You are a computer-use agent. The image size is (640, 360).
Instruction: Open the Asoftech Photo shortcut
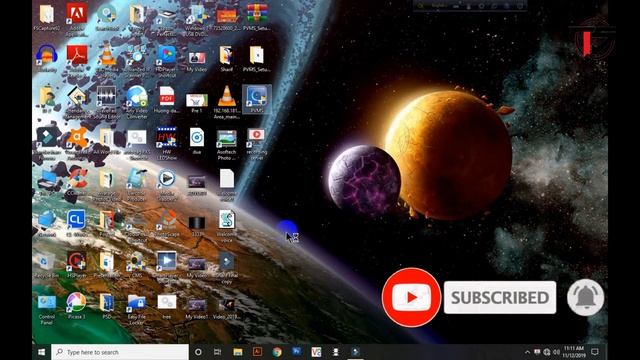[227, 144]
